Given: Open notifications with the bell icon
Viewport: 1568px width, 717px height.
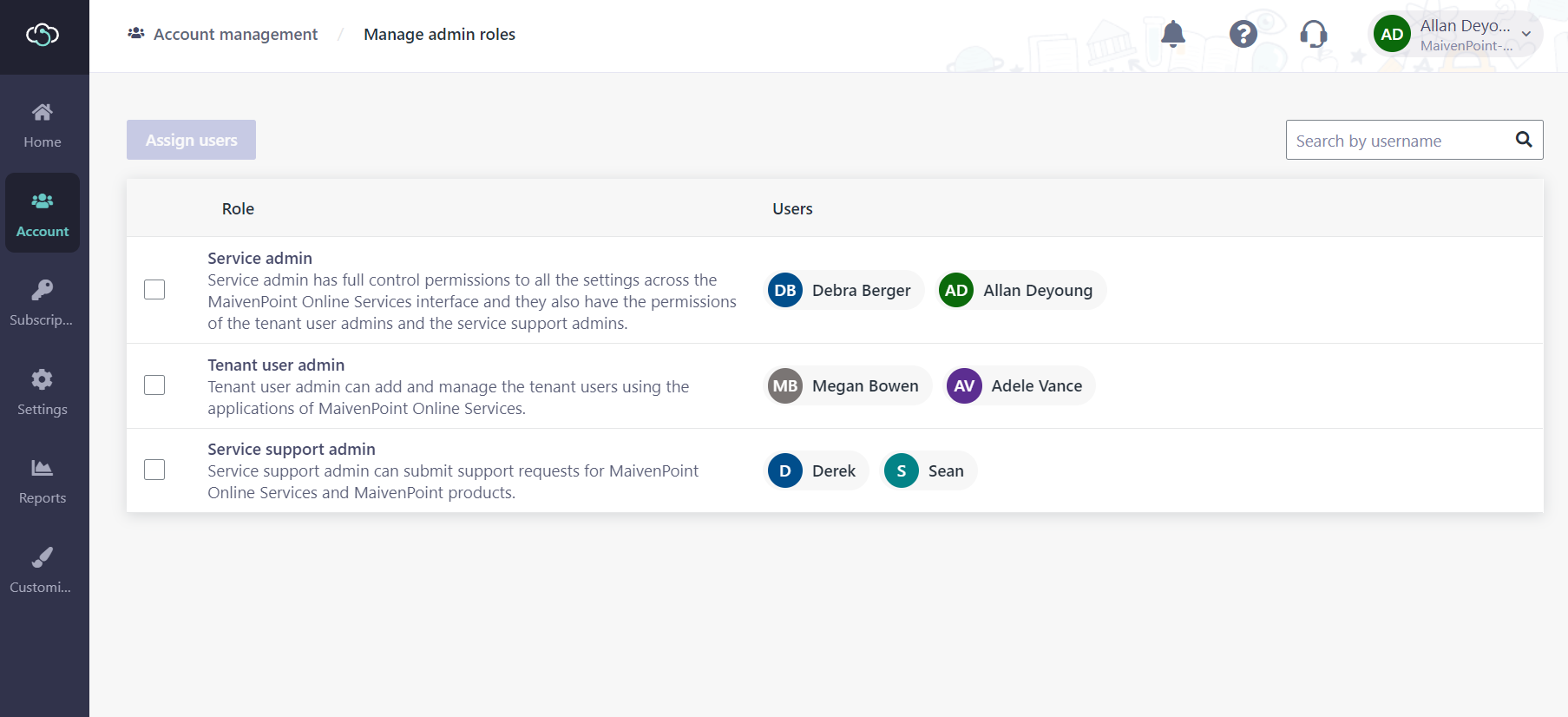Looking at the screenshot, I should 1173,34.
